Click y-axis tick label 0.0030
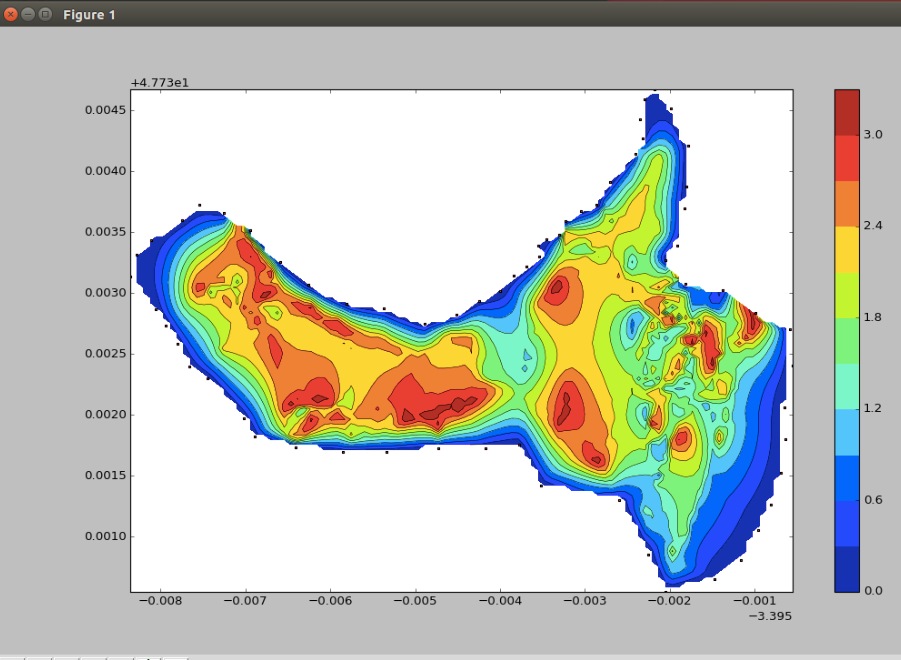Viewport: 901px width, 660px height. (105, 292)
